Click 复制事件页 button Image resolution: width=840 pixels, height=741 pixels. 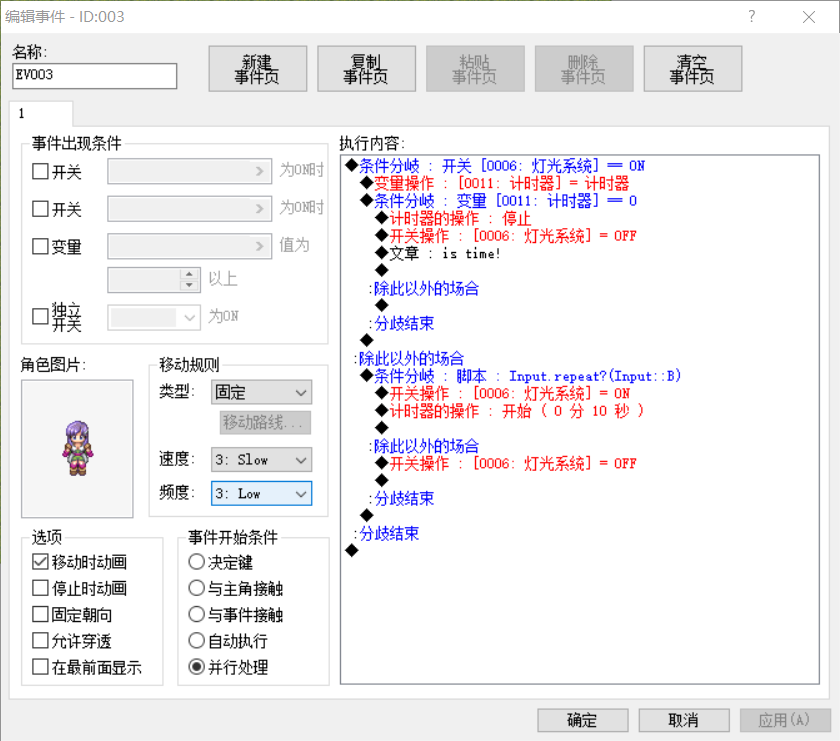click(x=366, y=69)
